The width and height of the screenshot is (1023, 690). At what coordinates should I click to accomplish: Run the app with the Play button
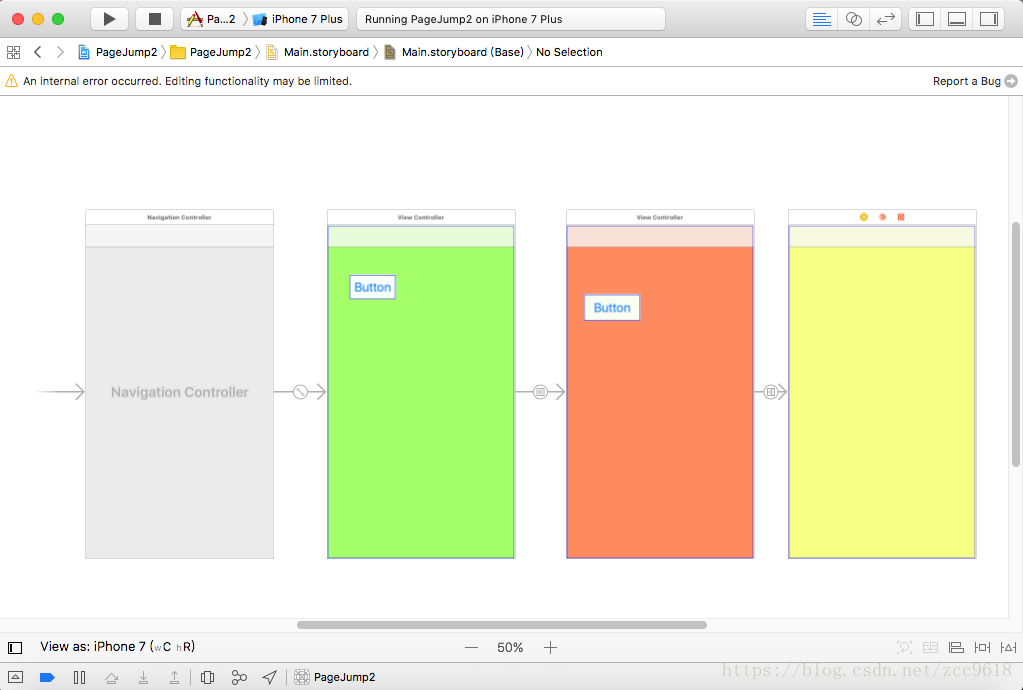click(109, 19)
